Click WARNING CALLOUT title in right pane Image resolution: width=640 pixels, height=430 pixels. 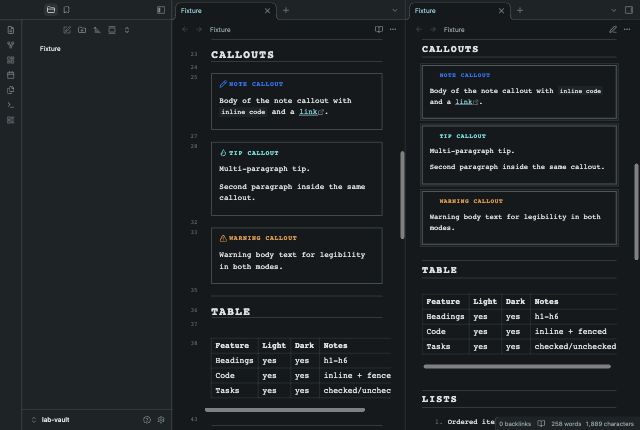(471, 201)
